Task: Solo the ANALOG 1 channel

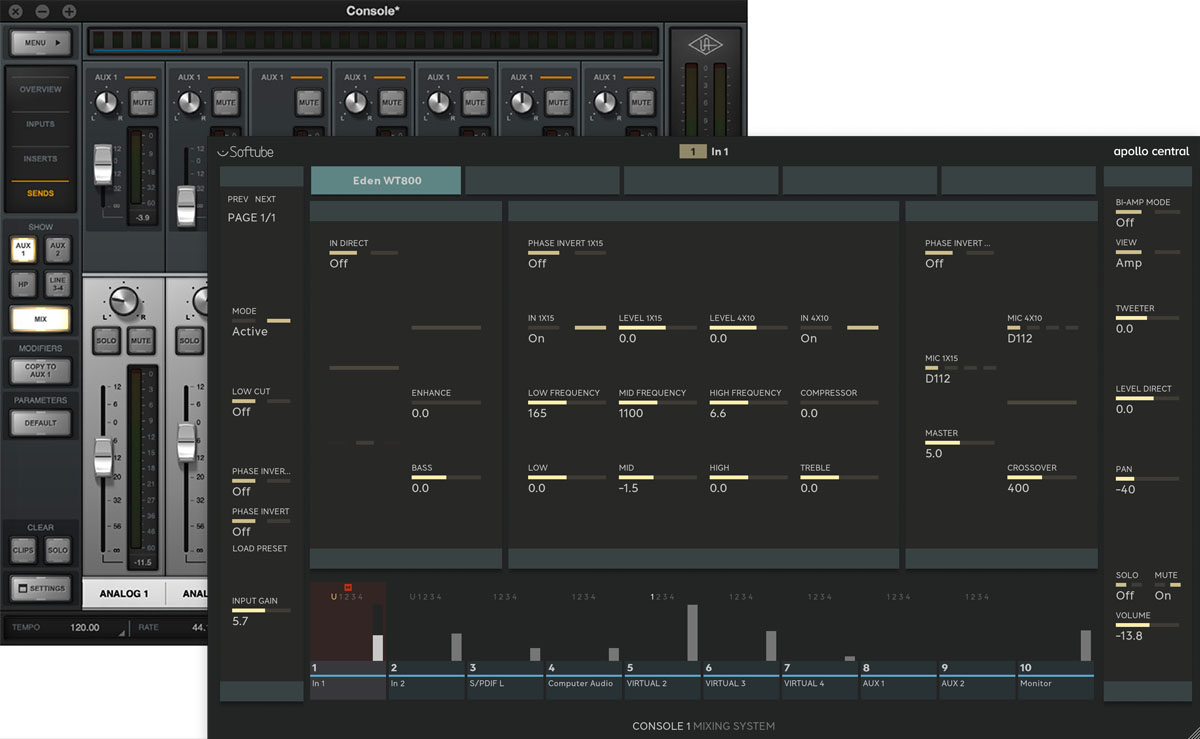Action: (x=107, y=340)
